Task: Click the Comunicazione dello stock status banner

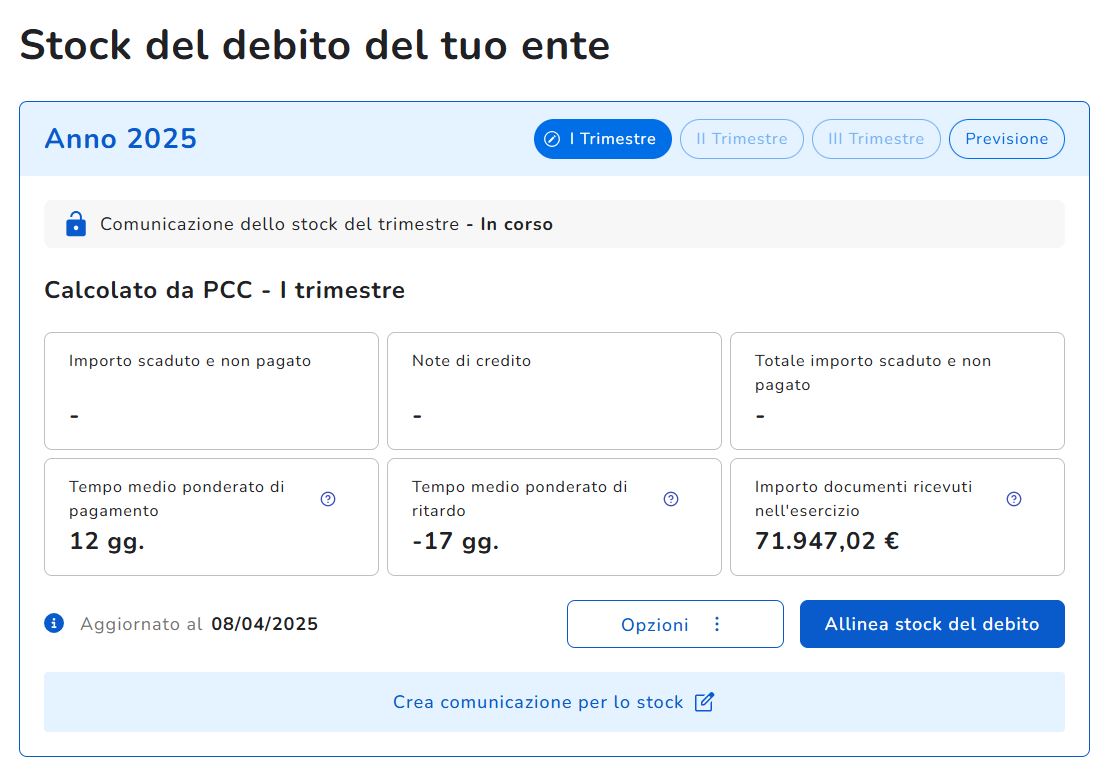Action: pyautogui.click(x=554, y=224)
